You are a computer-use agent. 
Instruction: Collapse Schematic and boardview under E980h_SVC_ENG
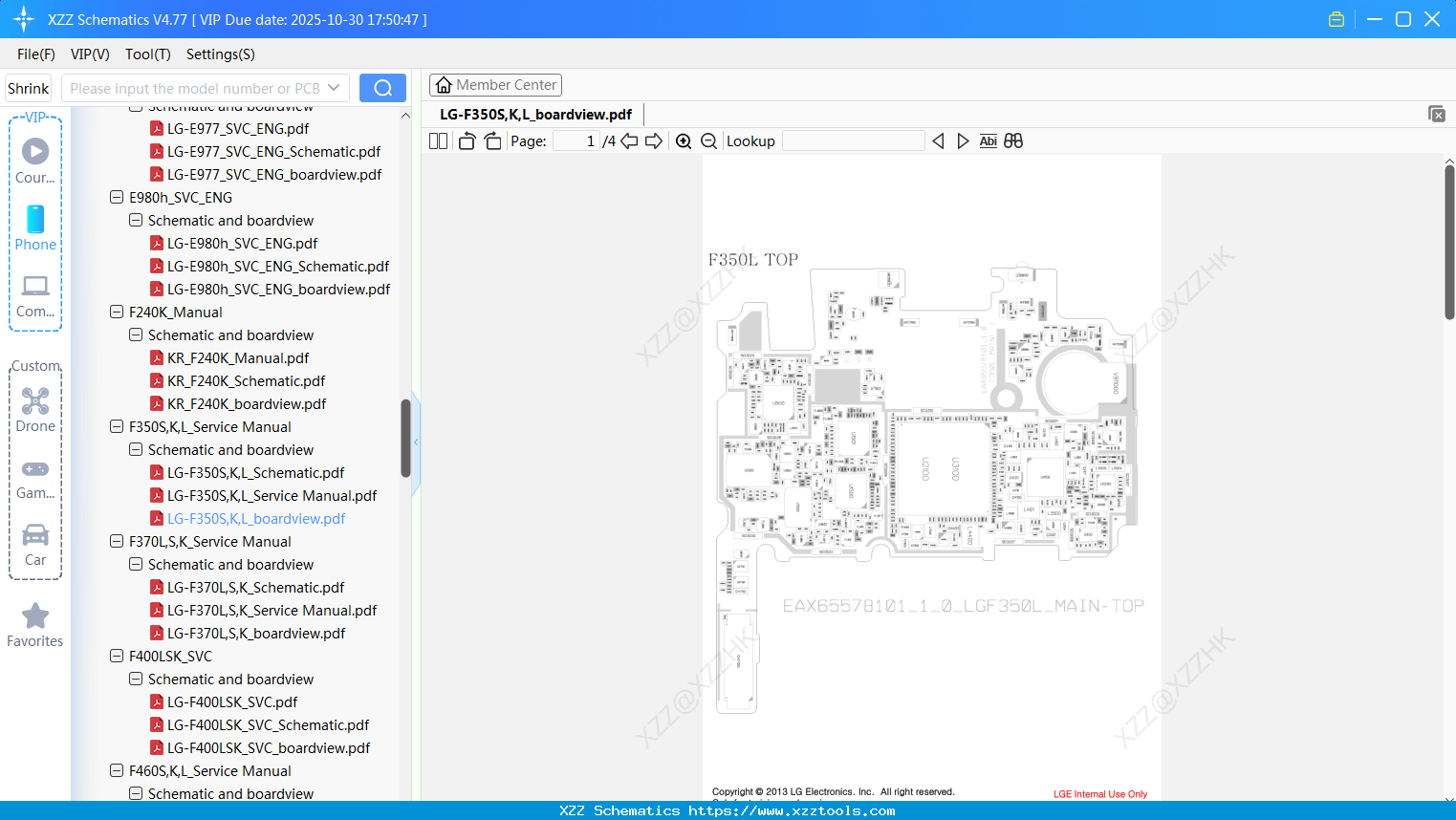pyautogui.click(x=136, y=220)
